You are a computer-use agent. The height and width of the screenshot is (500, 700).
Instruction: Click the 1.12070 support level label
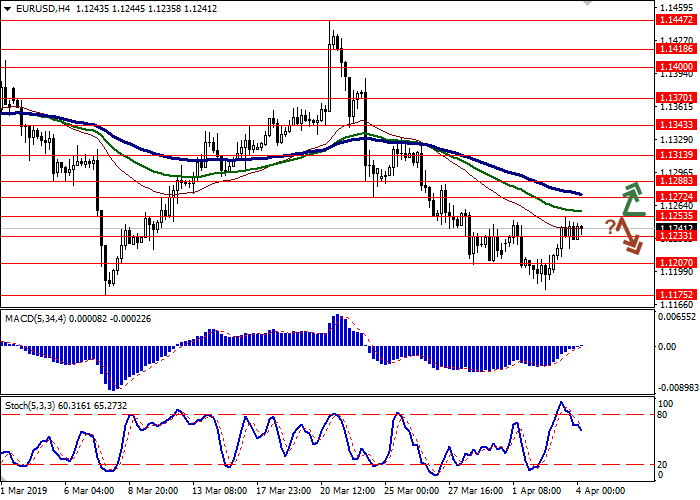point(676,263)
